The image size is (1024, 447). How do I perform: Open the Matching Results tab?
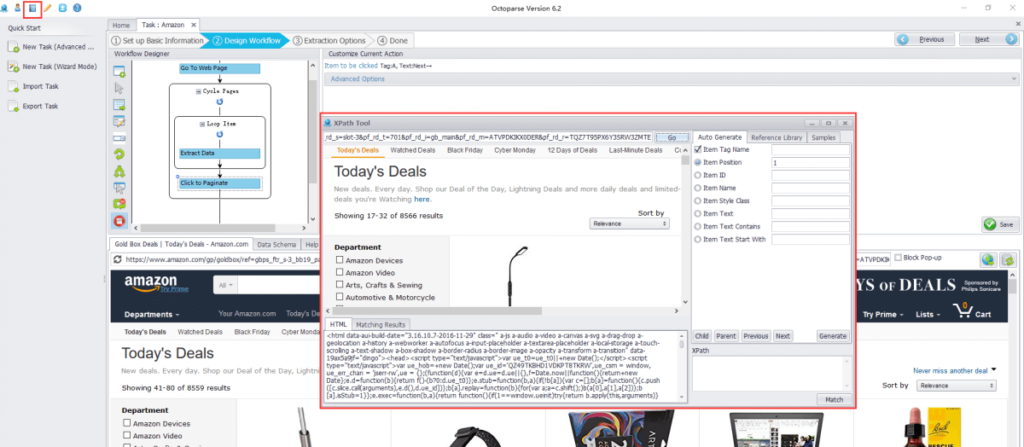[x=382, y=325]
